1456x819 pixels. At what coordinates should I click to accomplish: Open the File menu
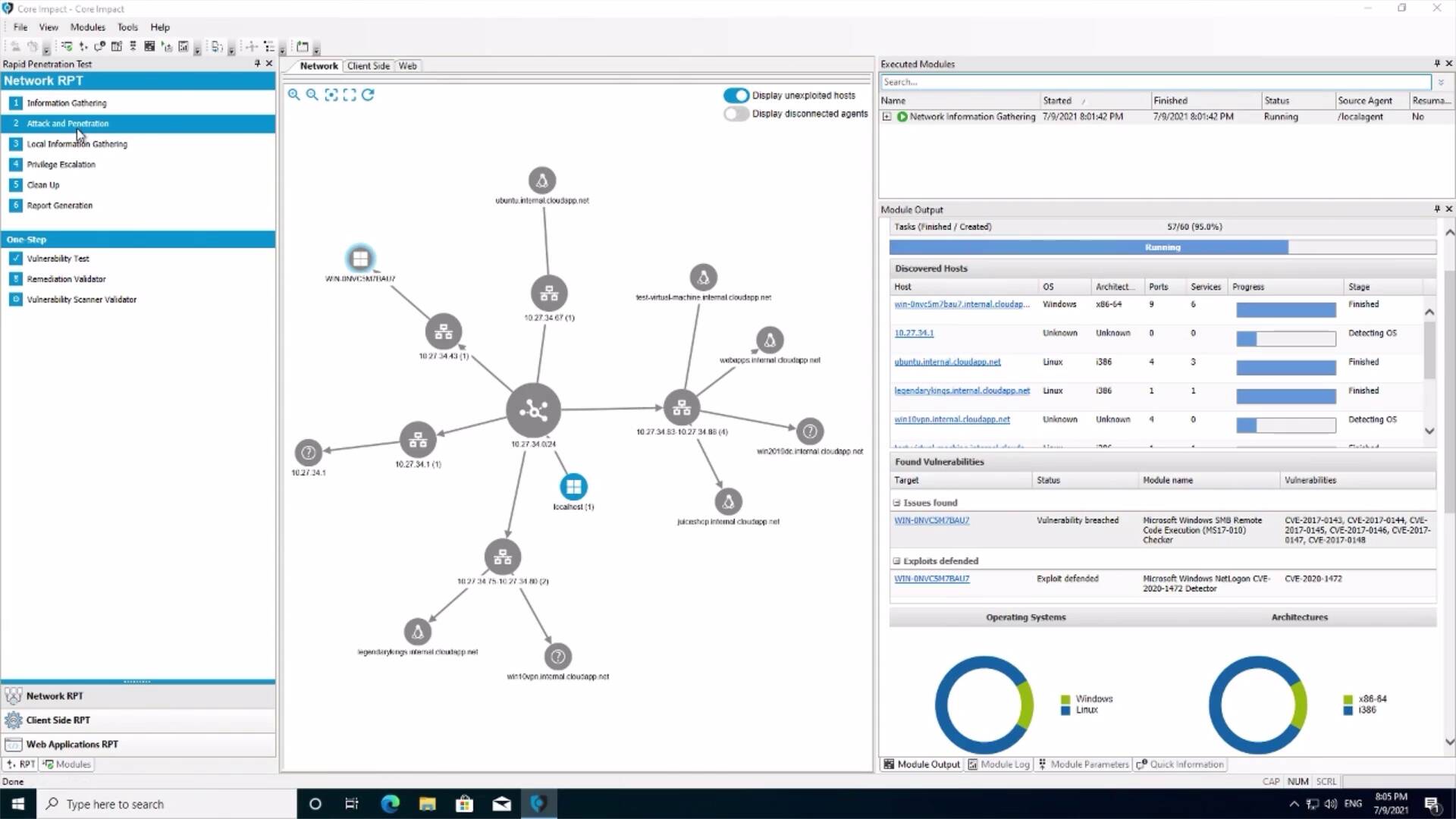click(x=20, y=27)
